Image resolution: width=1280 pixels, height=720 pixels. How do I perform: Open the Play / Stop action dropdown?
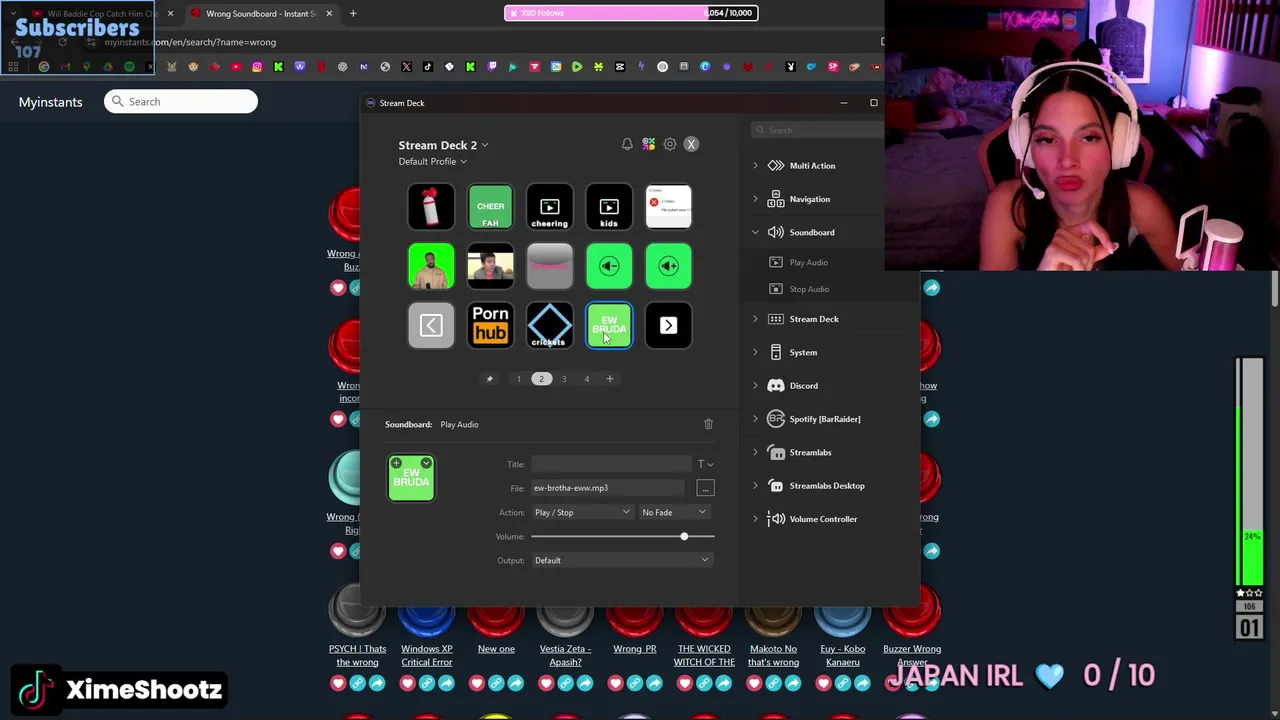point(582,512)
